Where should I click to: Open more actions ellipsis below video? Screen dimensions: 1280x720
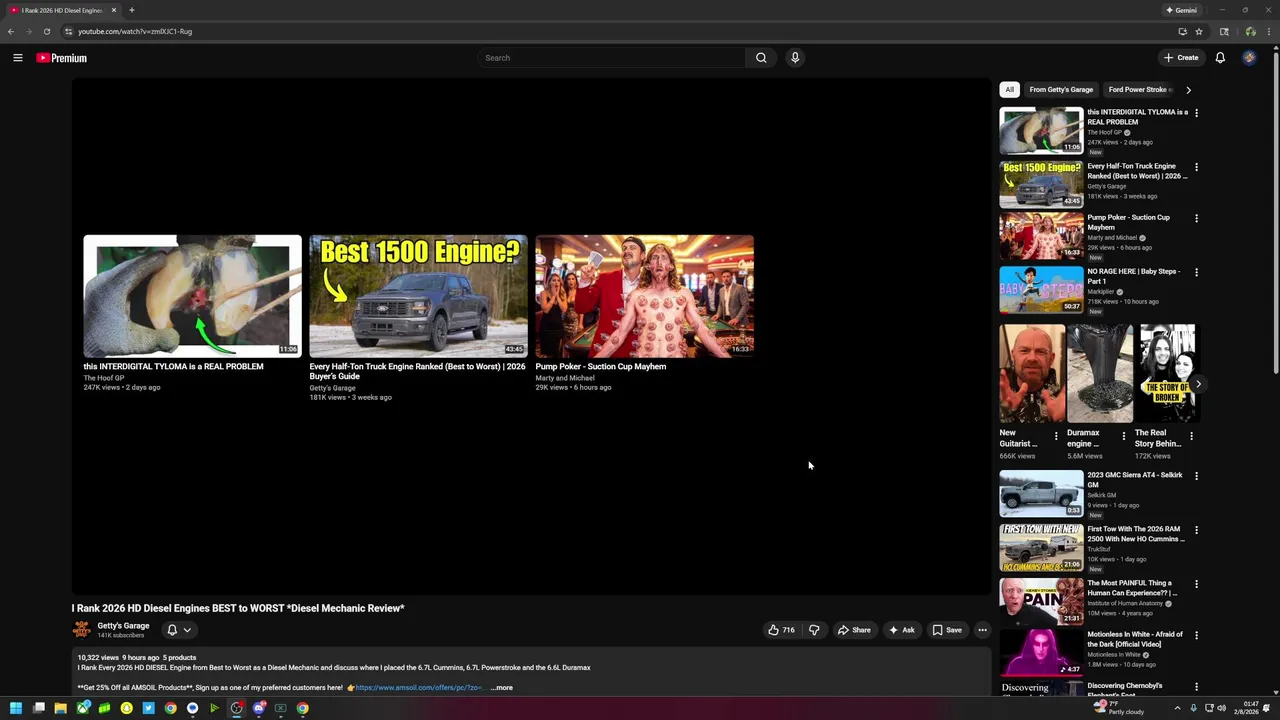[982, 630]
